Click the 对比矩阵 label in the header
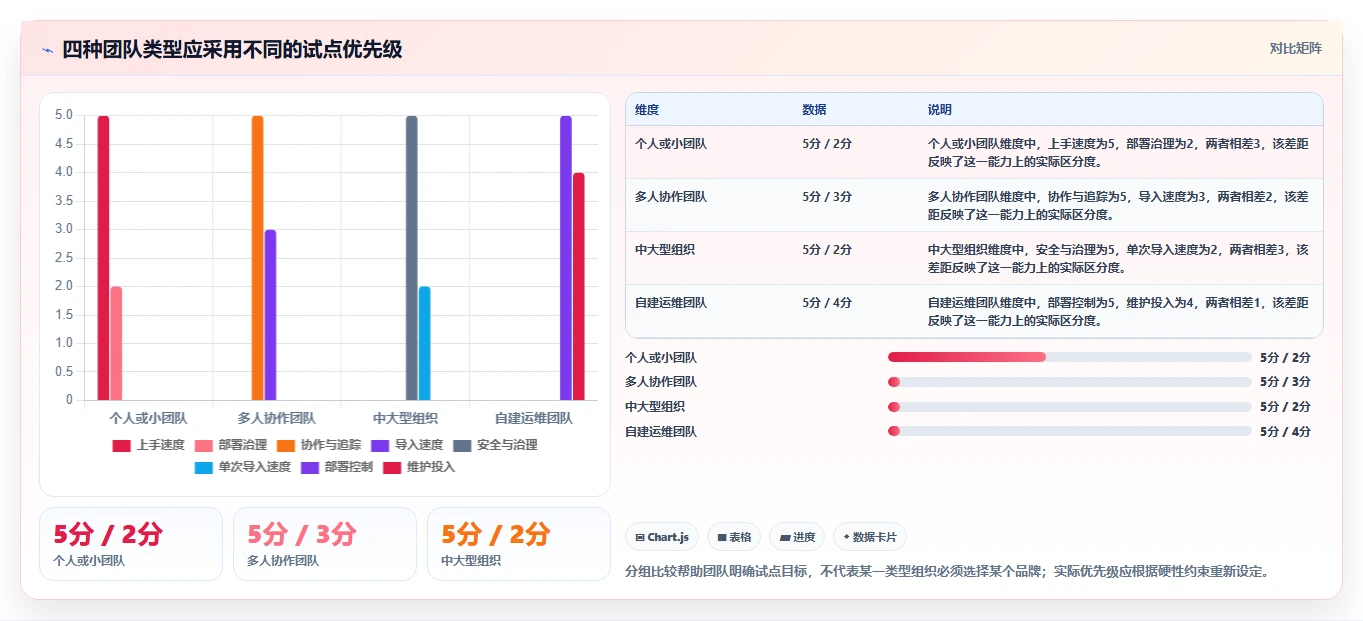The image size is (1363, 621). click(1296, 48)
